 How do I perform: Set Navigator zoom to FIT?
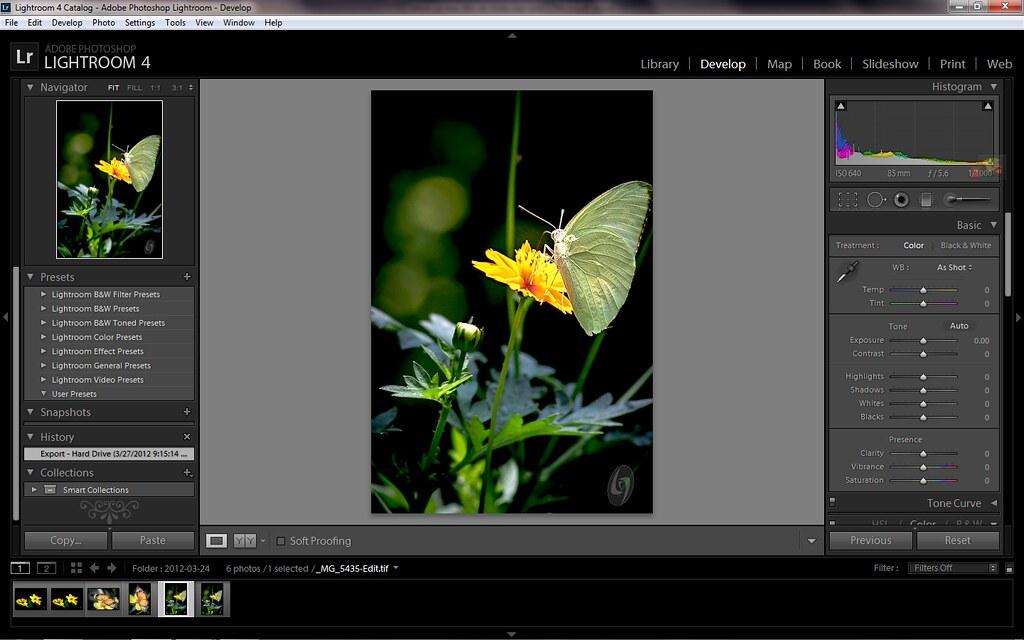click(114, 88)
